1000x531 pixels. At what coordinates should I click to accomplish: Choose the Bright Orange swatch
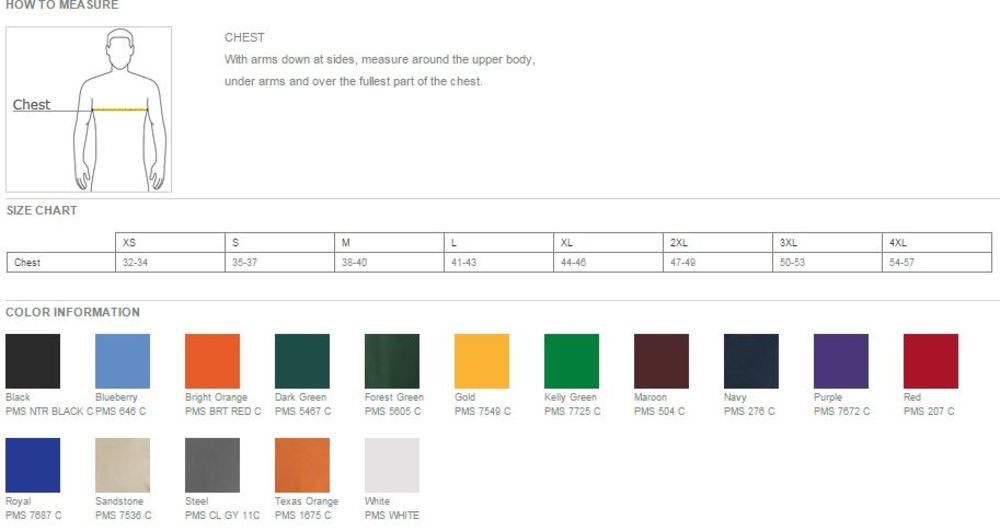212,361
